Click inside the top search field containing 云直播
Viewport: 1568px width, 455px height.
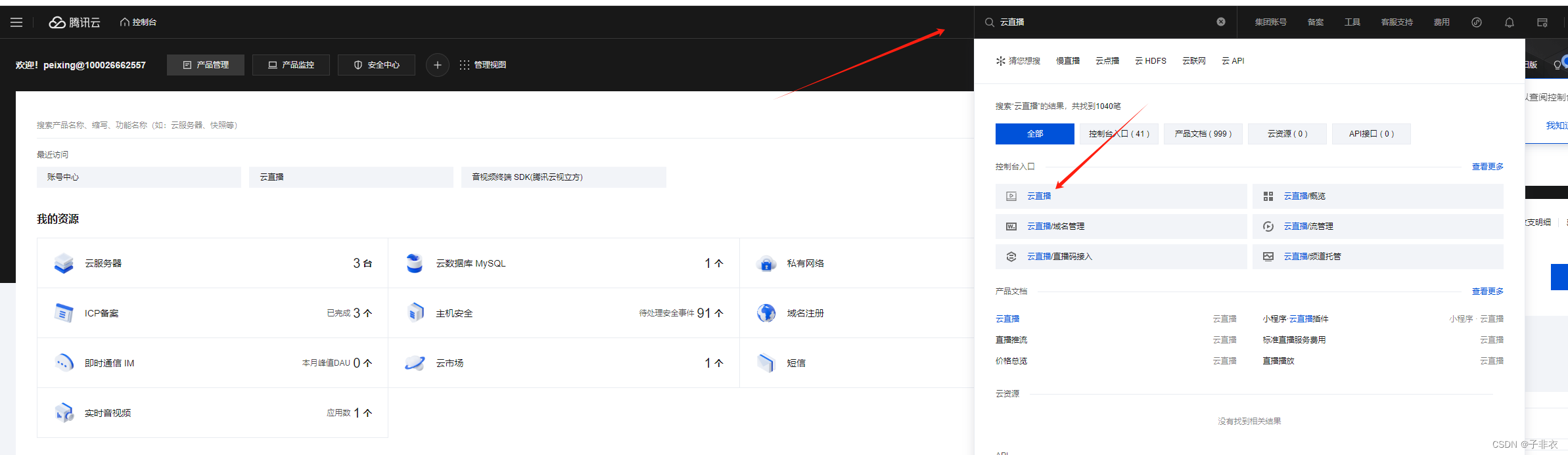click(x=1104, y=22)
